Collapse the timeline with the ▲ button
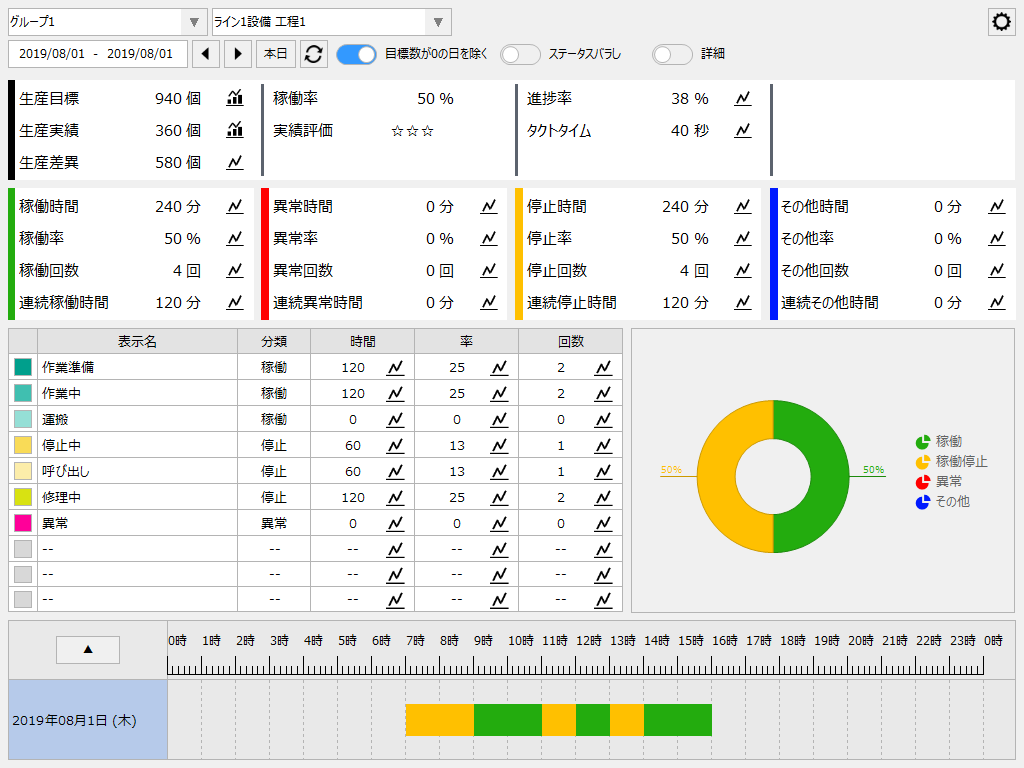This screenshot has height=768, width=1024. point(87,649)
